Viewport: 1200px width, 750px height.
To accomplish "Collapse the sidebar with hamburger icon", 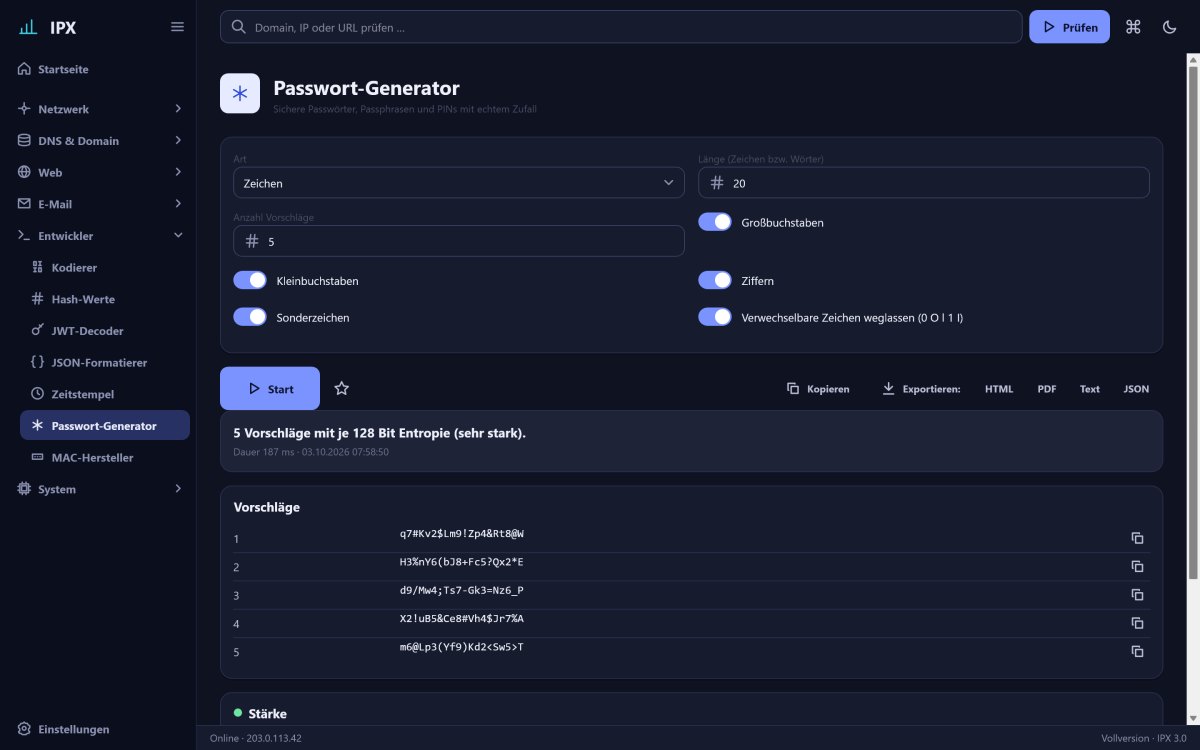I will pyautogui.click(x=177, y=27).
